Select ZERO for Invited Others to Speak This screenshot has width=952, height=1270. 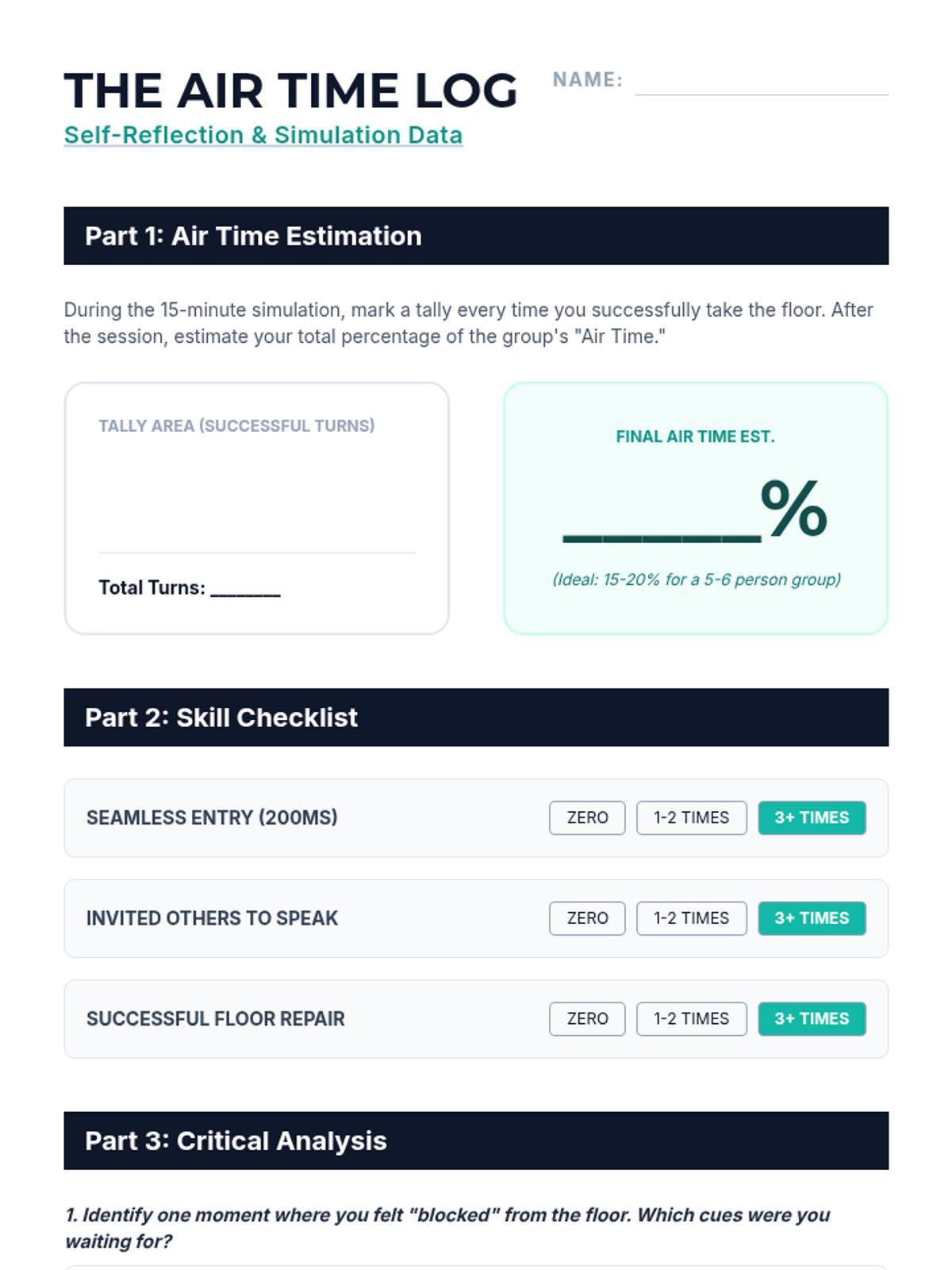(x=587, y=918)
